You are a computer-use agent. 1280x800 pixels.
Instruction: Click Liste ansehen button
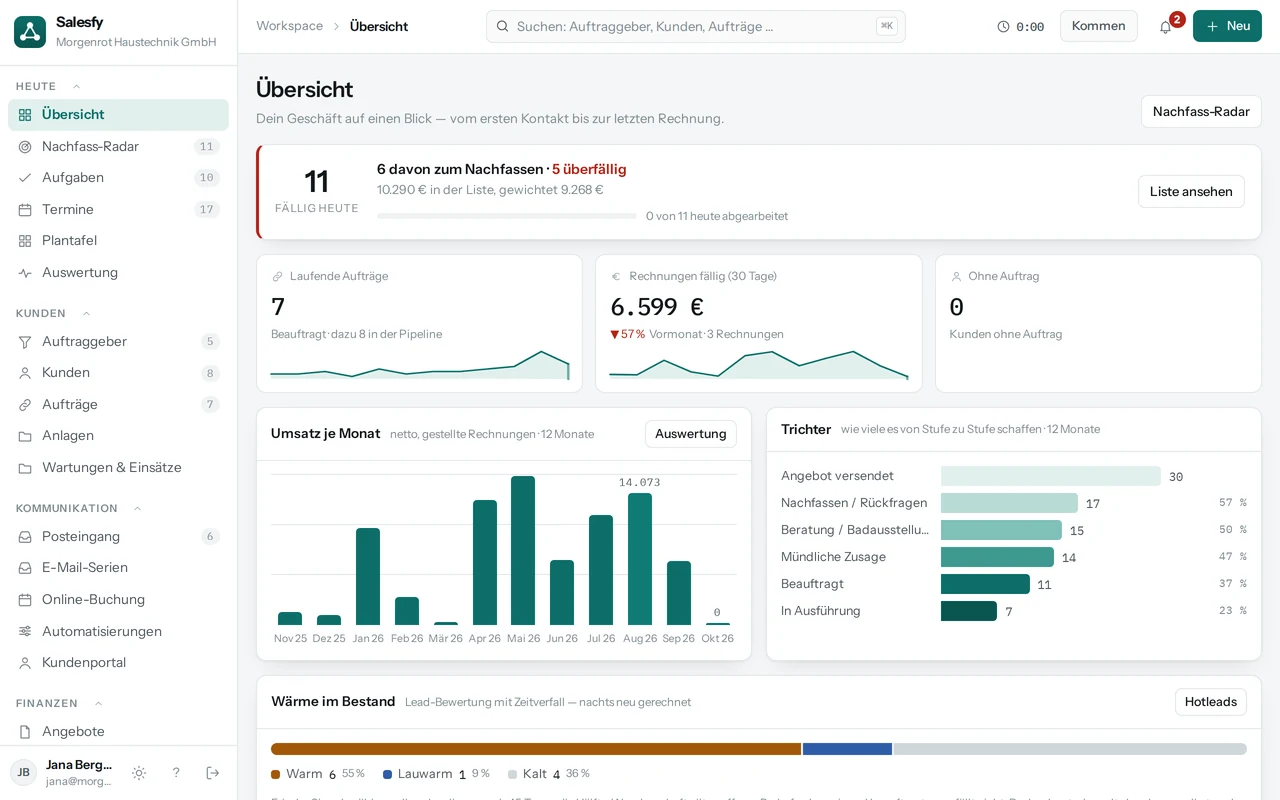pos(1191,192)
